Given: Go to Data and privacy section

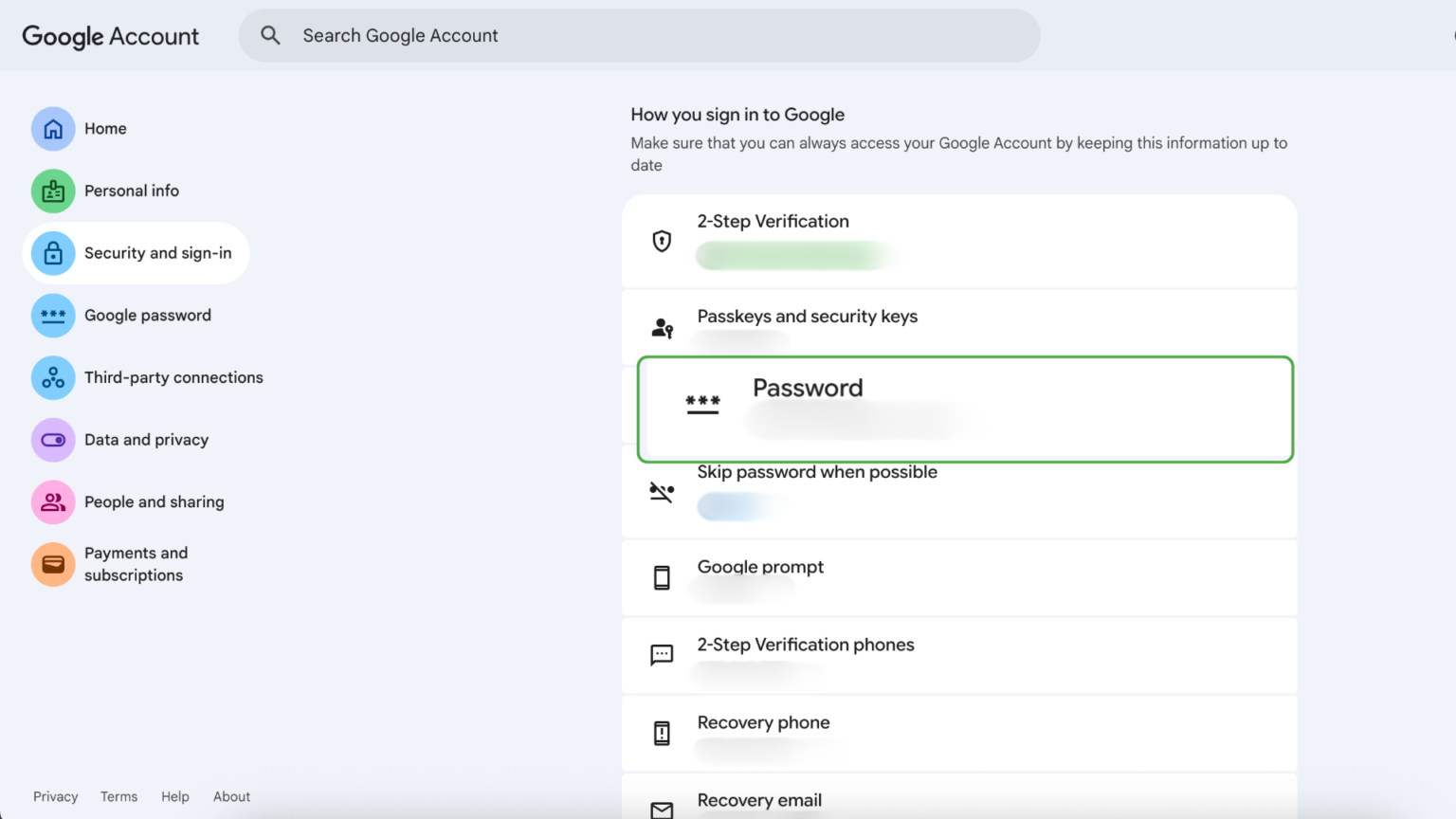Looking at the screenshot, I should tap(146, 440).
